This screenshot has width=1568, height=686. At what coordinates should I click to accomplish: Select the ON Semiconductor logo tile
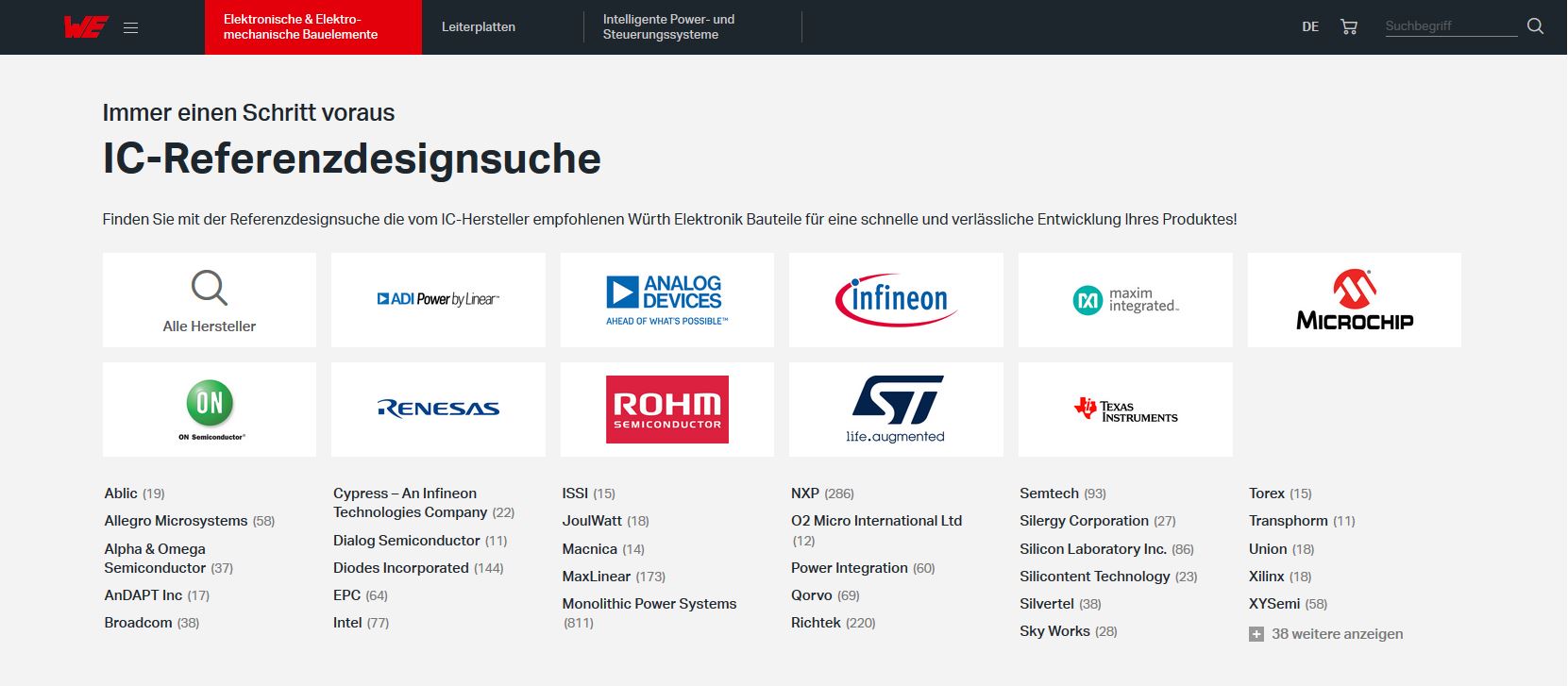(210, 410)
